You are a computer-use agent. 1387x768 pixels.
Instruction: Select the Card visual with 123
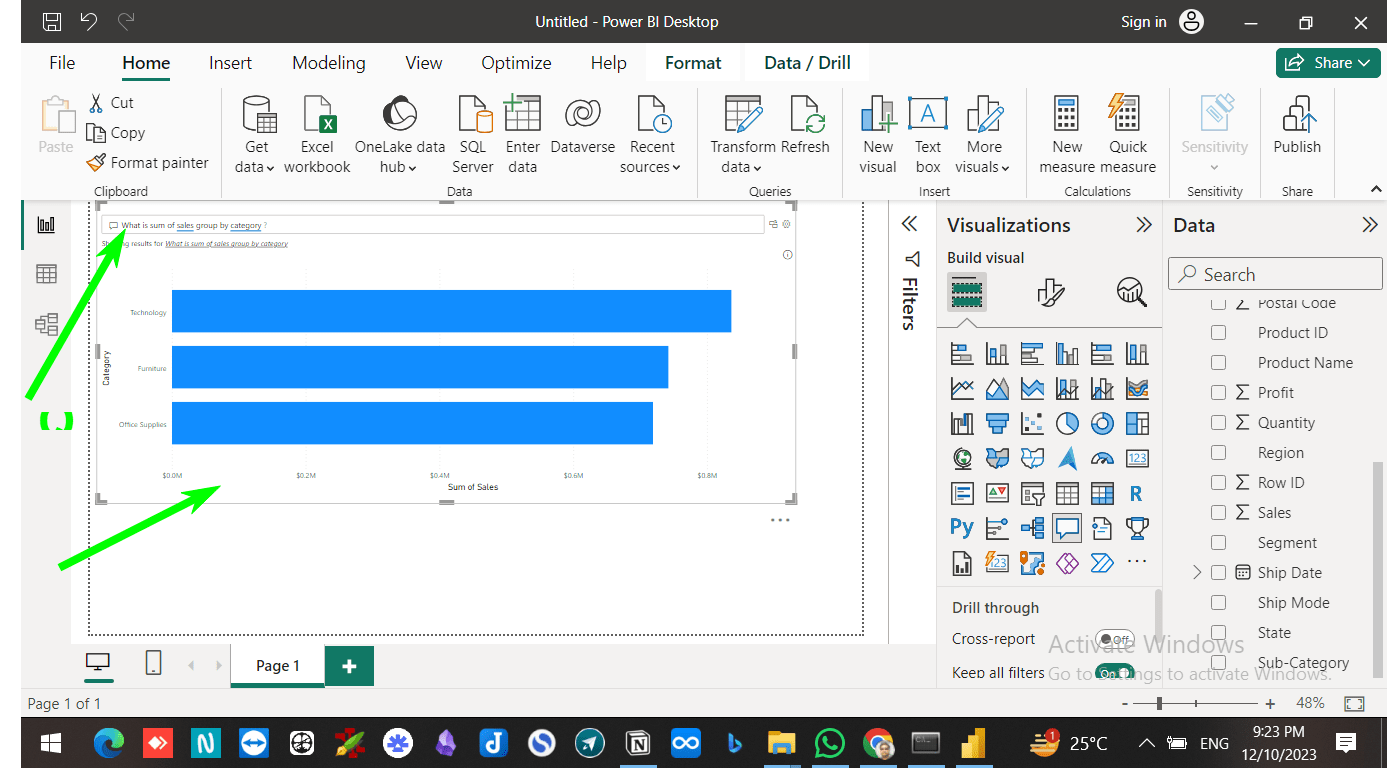click(1137, 458)
